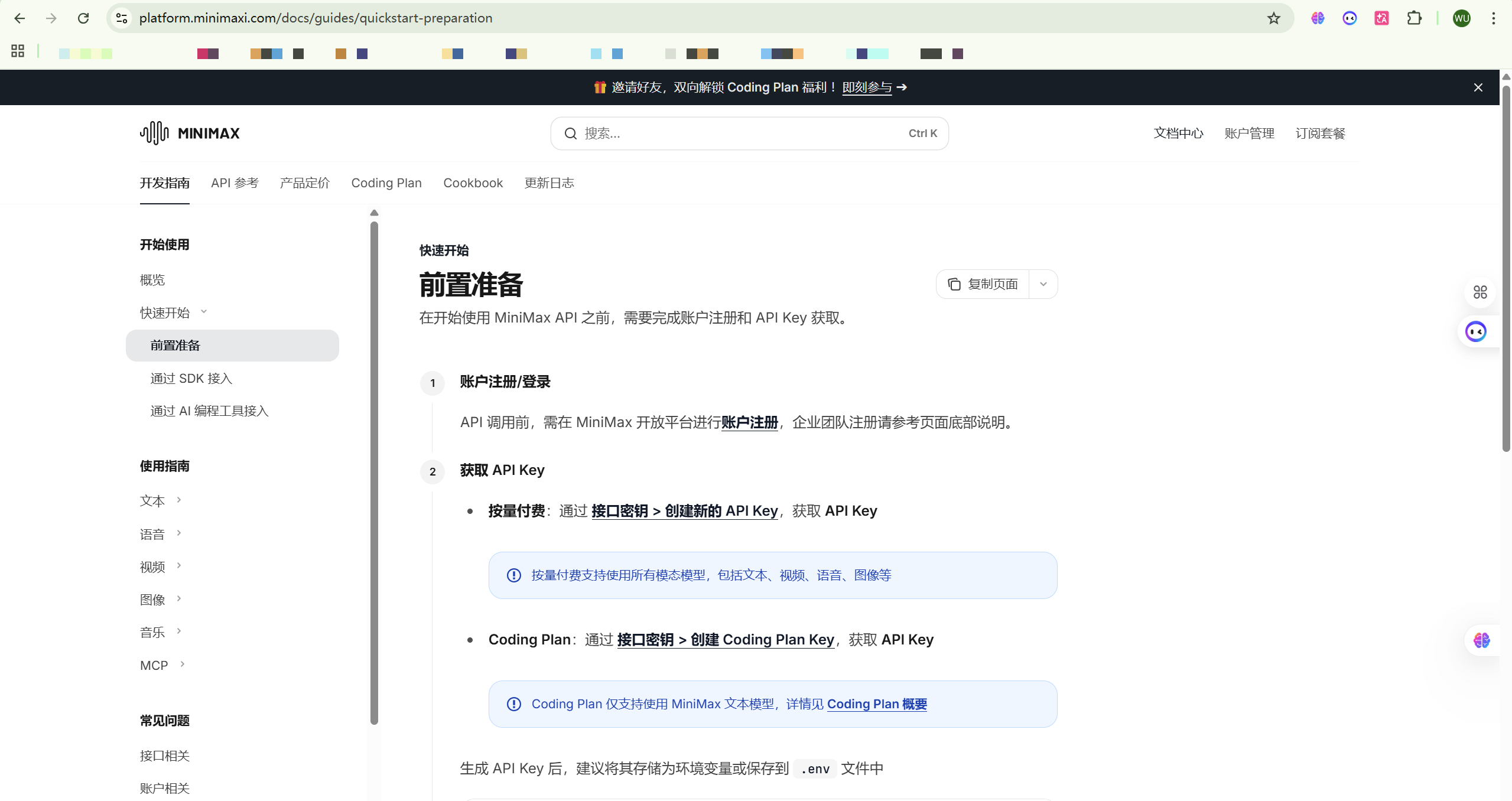Click the search magnifier icon
Viewport: 1512px width, 801px height.
(570, 133)
